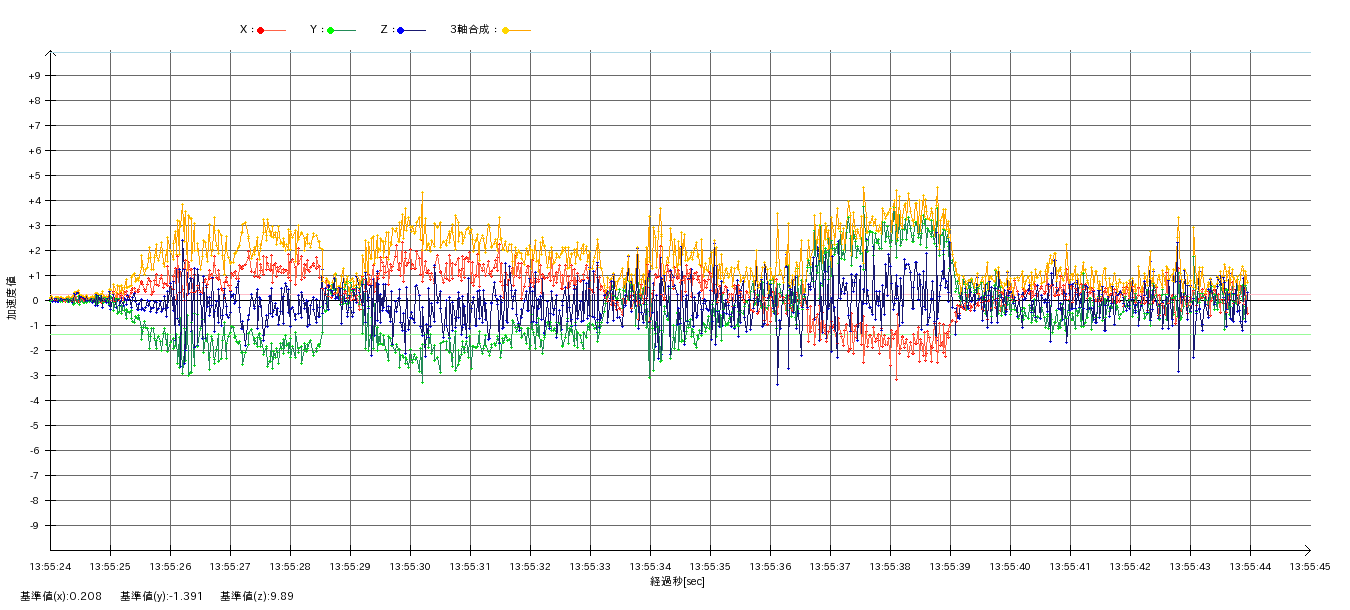Image resolution: width=1350 pixels, height=610 pixels.
Task: Click the blue Z legend marker
Action: (401, 30)
